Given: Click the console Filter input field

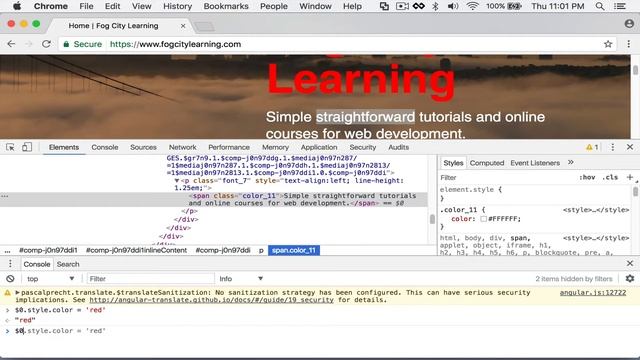Looking at the screenshot, I should click(150, 279).
